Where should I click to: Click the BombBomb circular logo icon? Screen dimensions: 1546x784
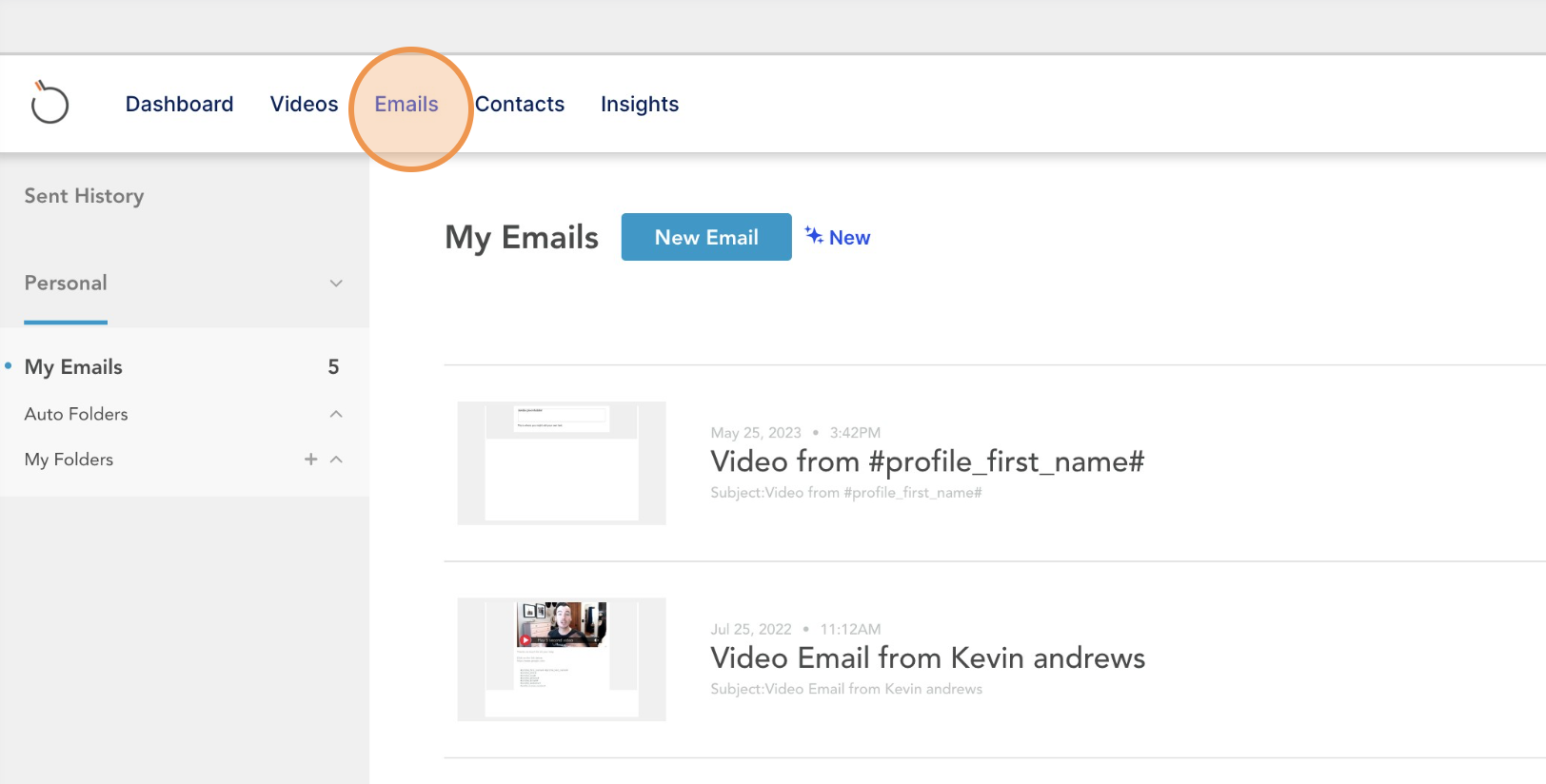point(50,103)
